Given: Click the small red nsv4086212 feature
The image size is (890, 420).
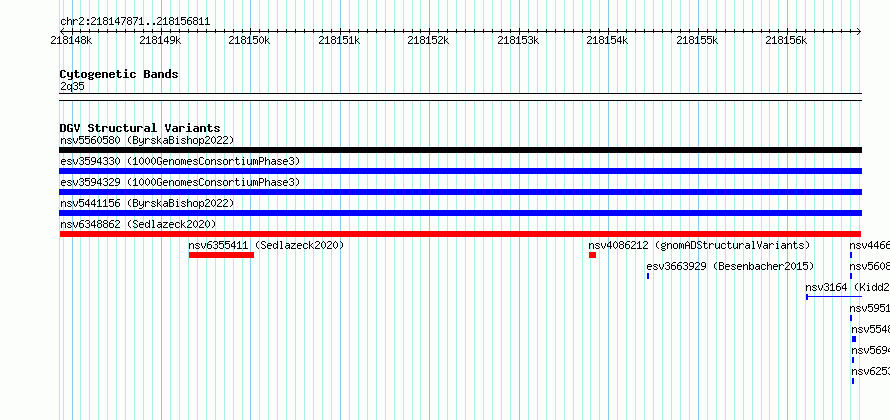Looking at the screenshot, I should (x=593, y=255).
